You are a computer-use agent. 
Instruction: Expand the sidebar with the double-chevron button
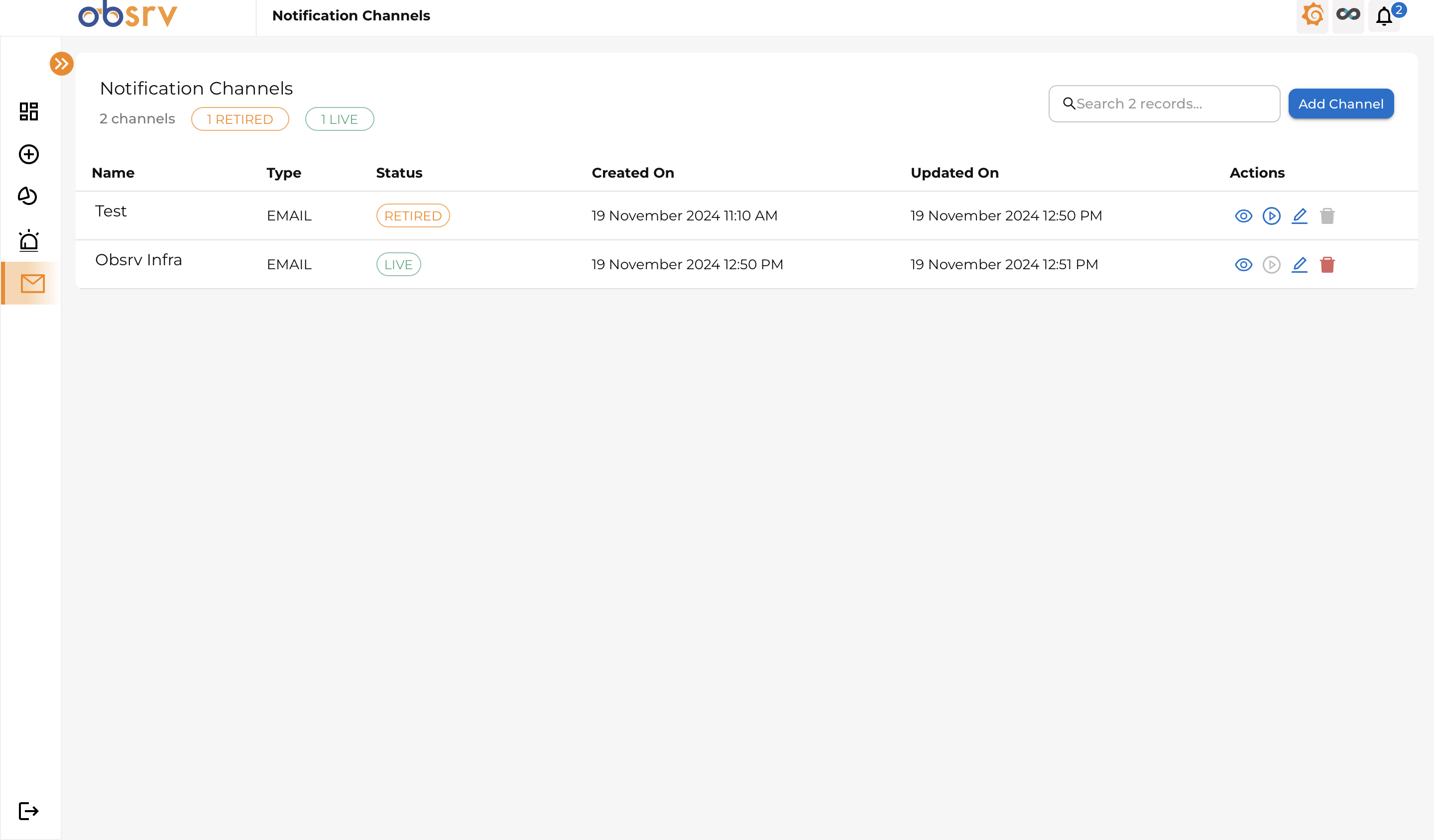(61, 64)
